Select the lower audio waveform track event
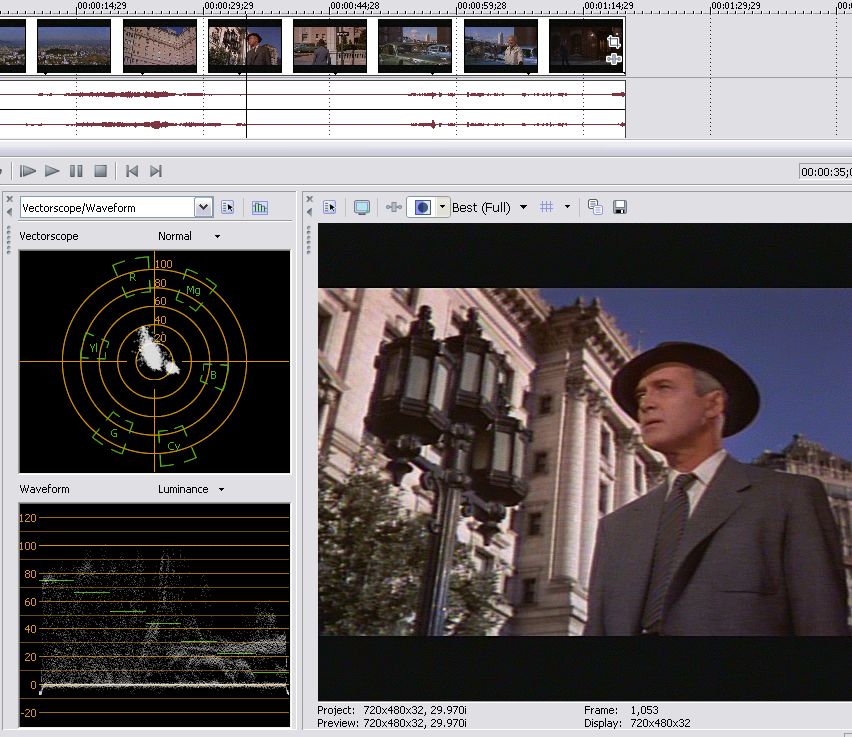The height and width of the screenshot is (737, 852). 313,124
